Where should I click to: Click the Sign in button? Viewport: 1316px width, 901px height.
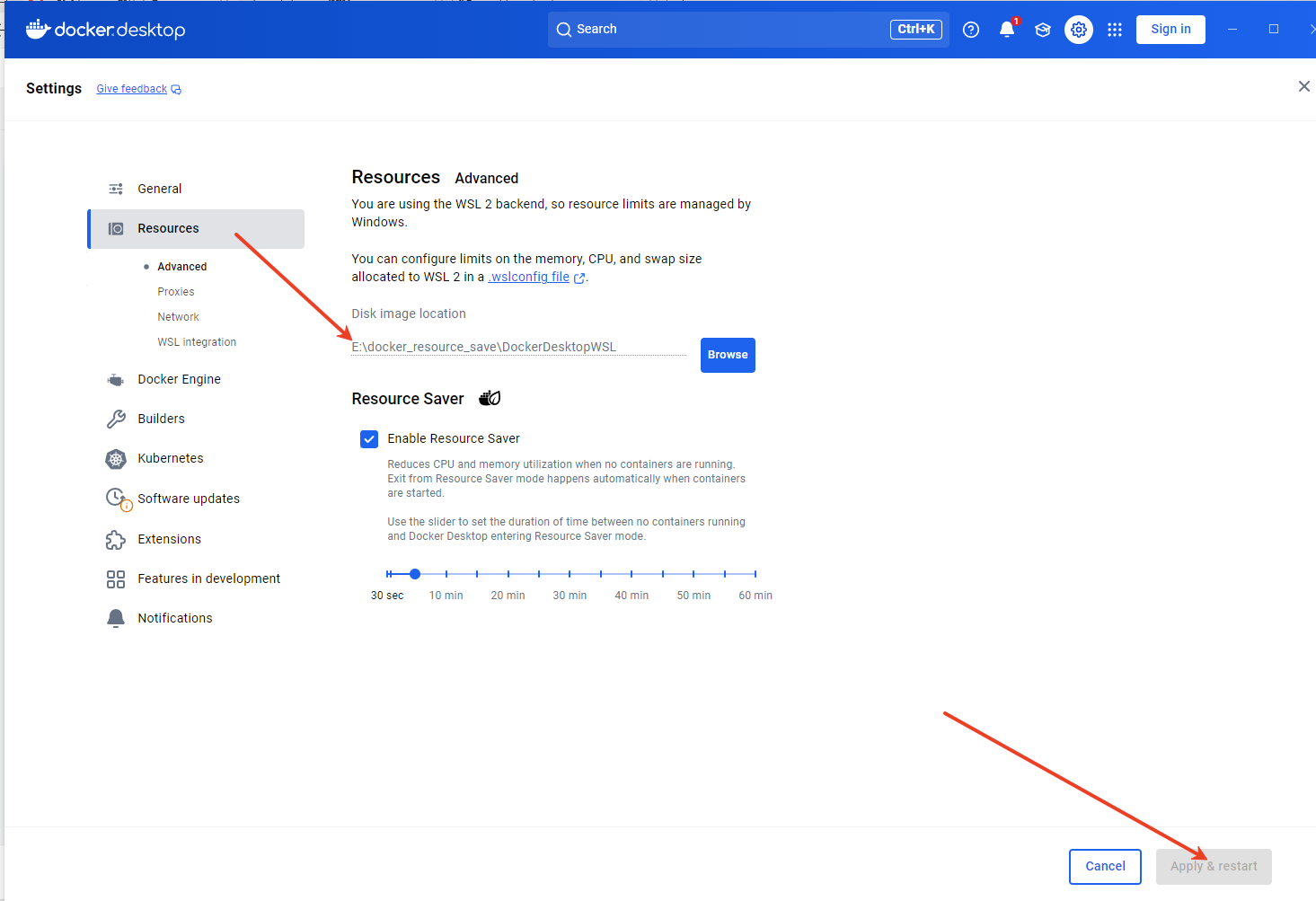(x=1170, y=30)
